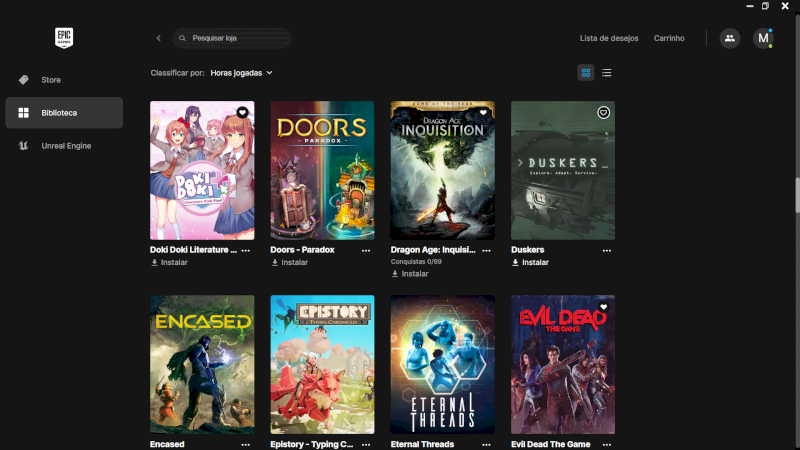Open Evil Dead The Game cover art
Viewport: 800px width, 450px height.
[x=563, y=364]
